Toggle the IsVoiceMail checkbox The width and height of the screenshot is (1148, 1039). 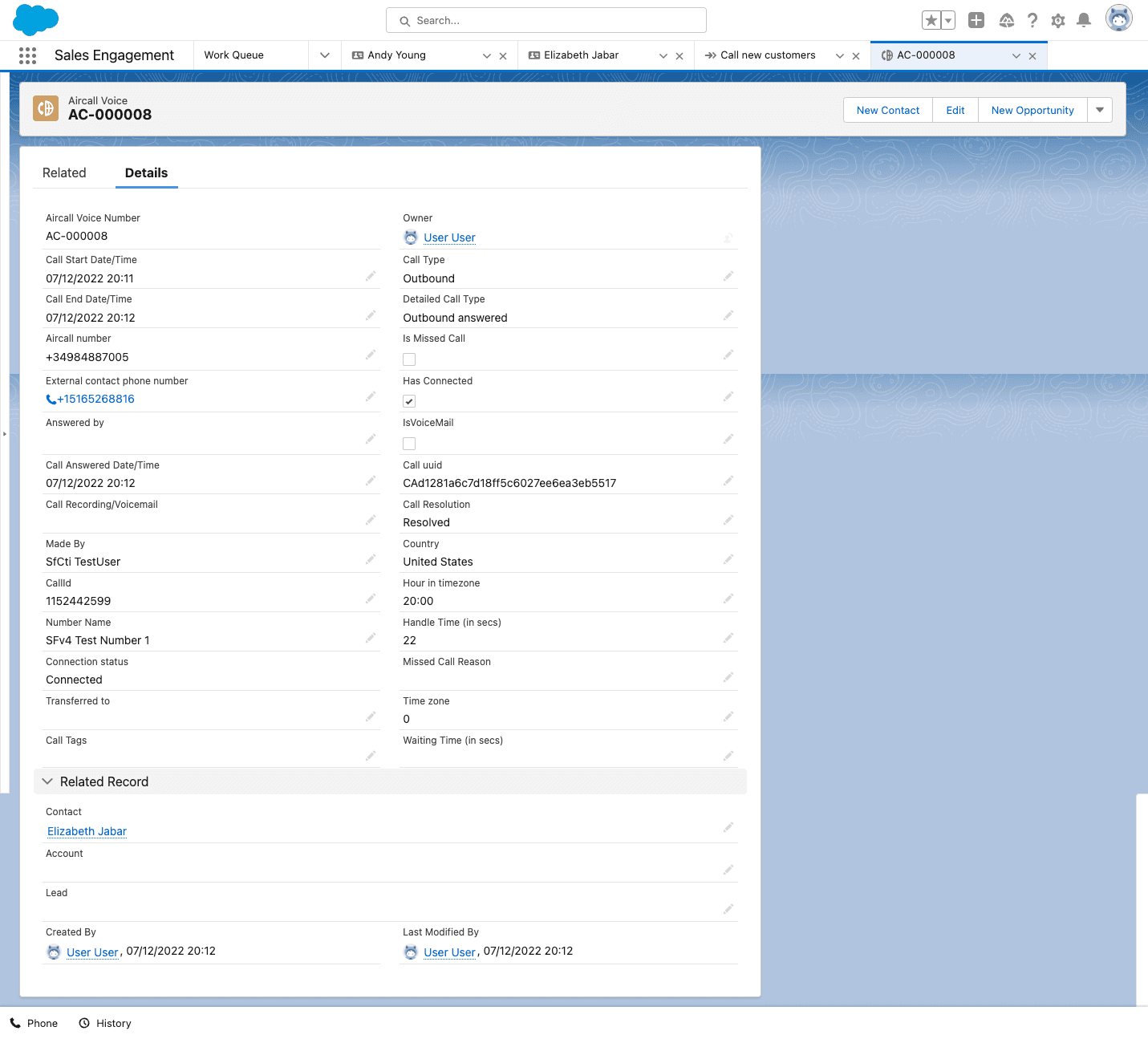tap(409, 444)
